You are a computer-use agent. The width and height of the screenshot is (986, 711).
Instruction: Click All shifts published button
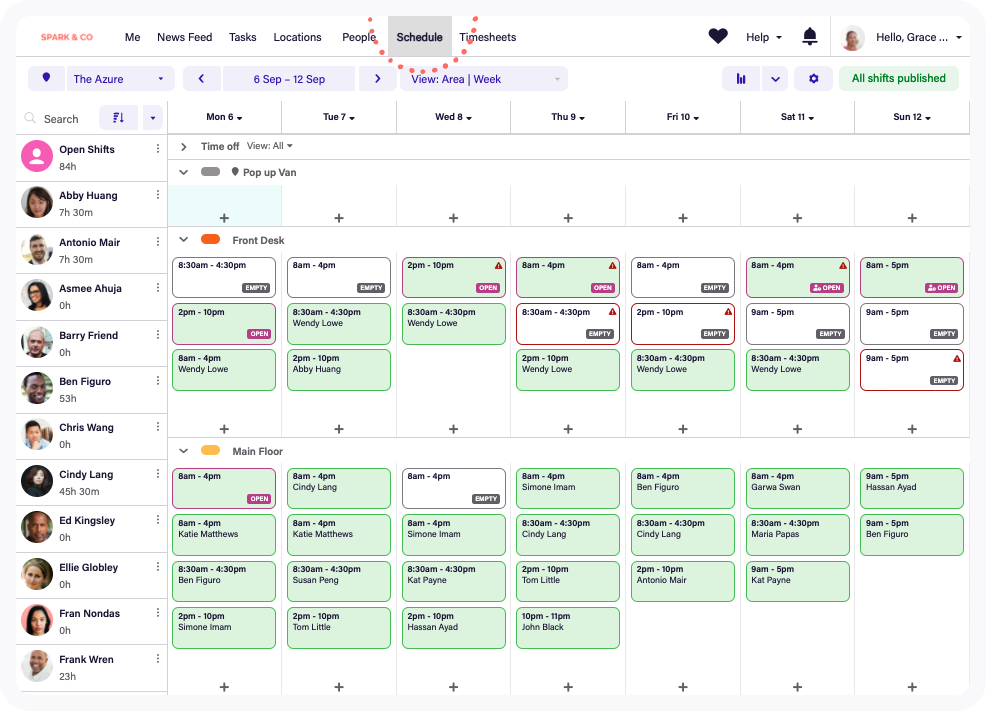[898, 78]
